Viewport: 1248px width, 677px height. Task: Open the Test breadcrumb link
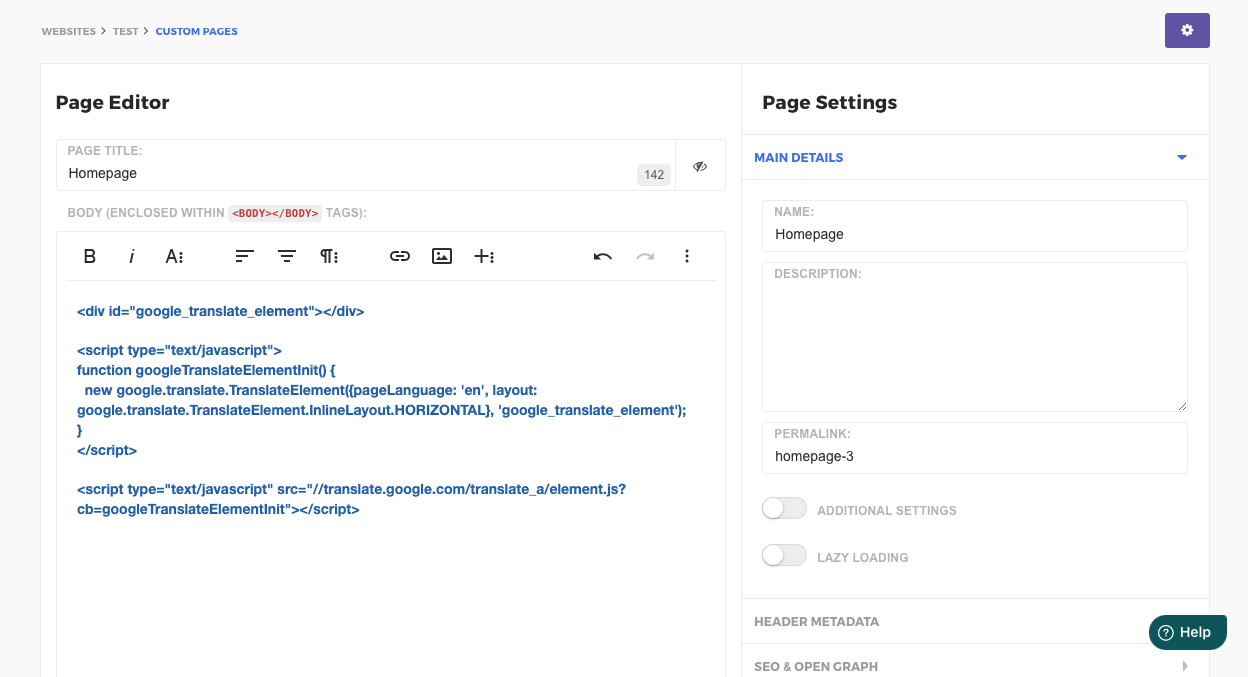tap(125, 32)
